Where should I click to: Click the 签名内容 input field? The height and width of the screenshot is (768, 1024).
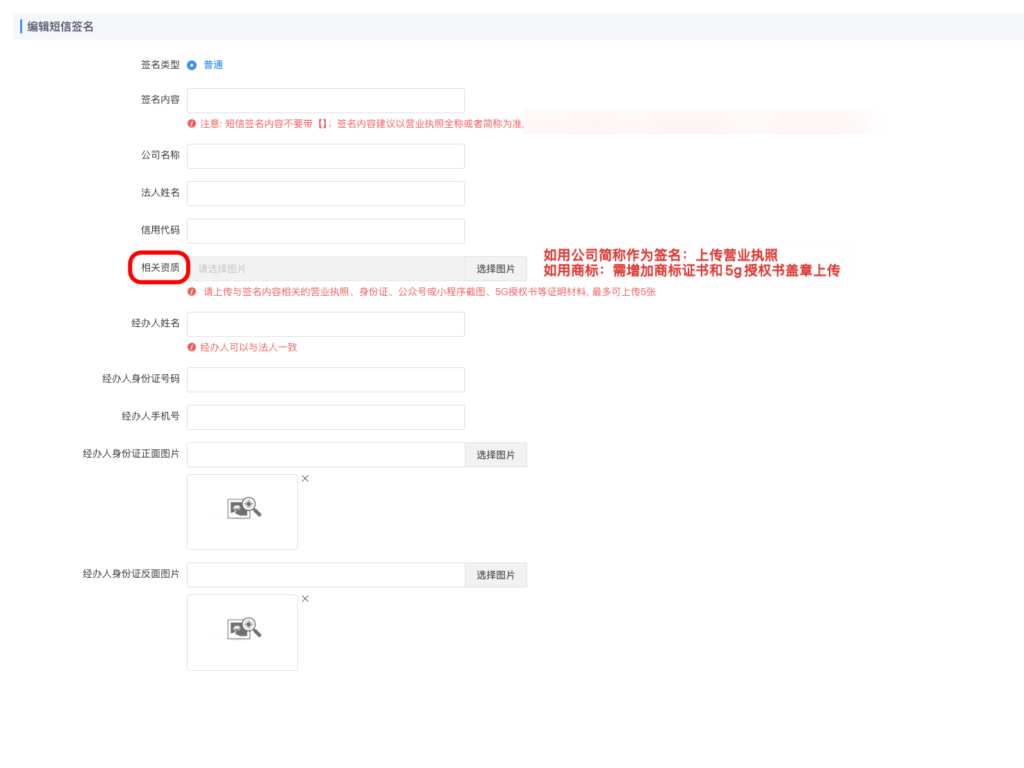[325, 101]
